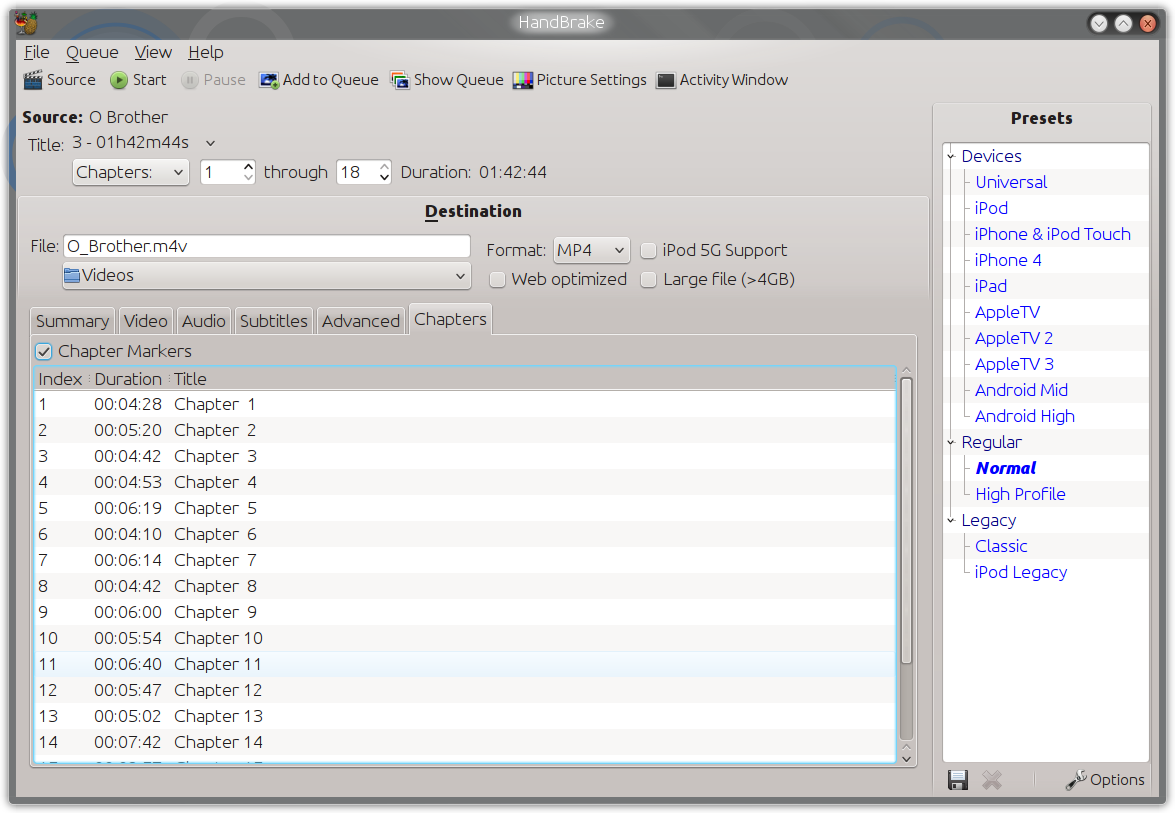
Task: Click the Title column header
Action: (190, 379)
